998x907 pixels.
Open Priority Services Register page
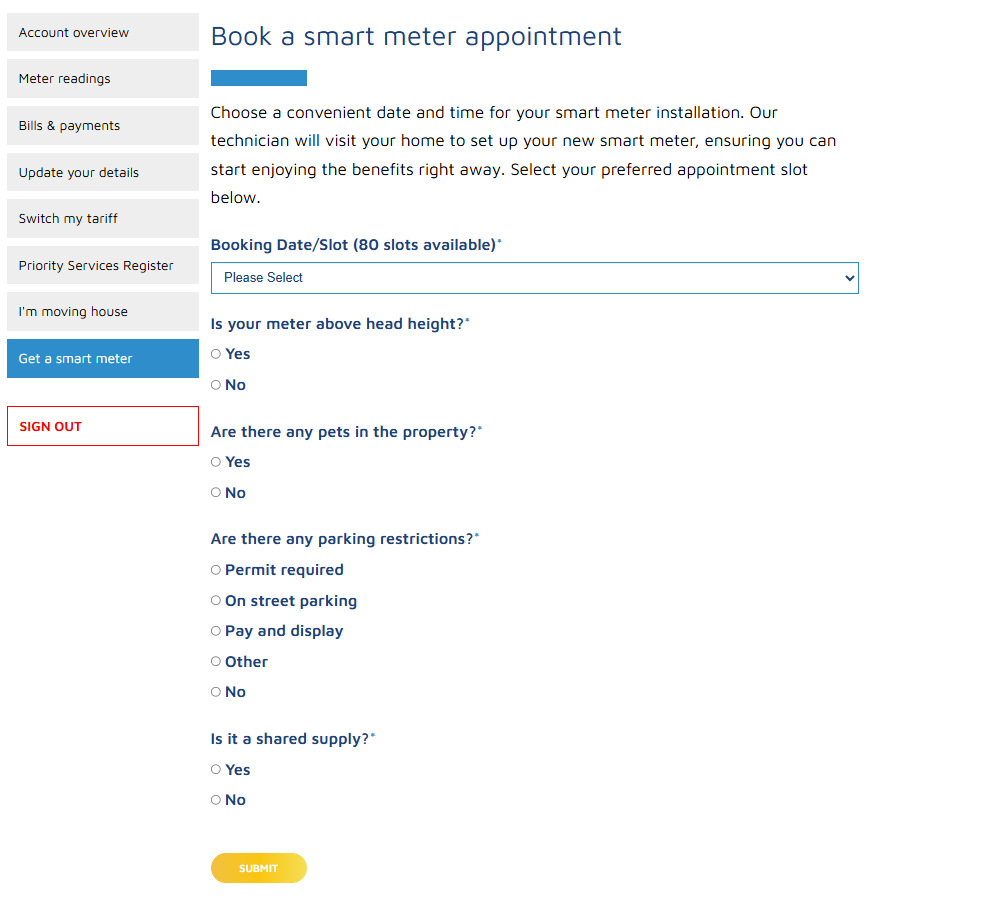[x=103, y=266]
